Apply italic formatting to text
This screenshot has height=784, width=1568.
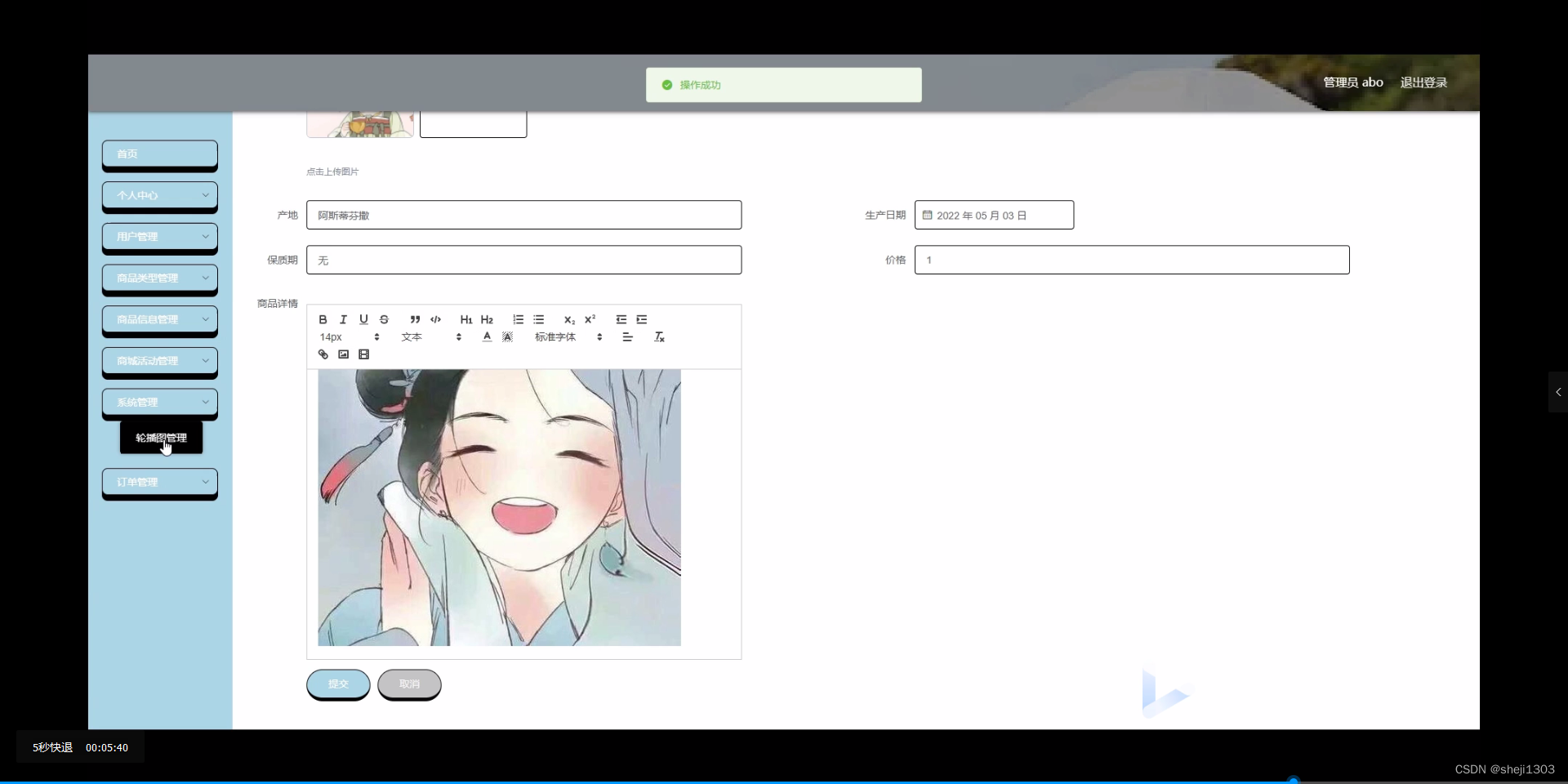coord(343,319)
